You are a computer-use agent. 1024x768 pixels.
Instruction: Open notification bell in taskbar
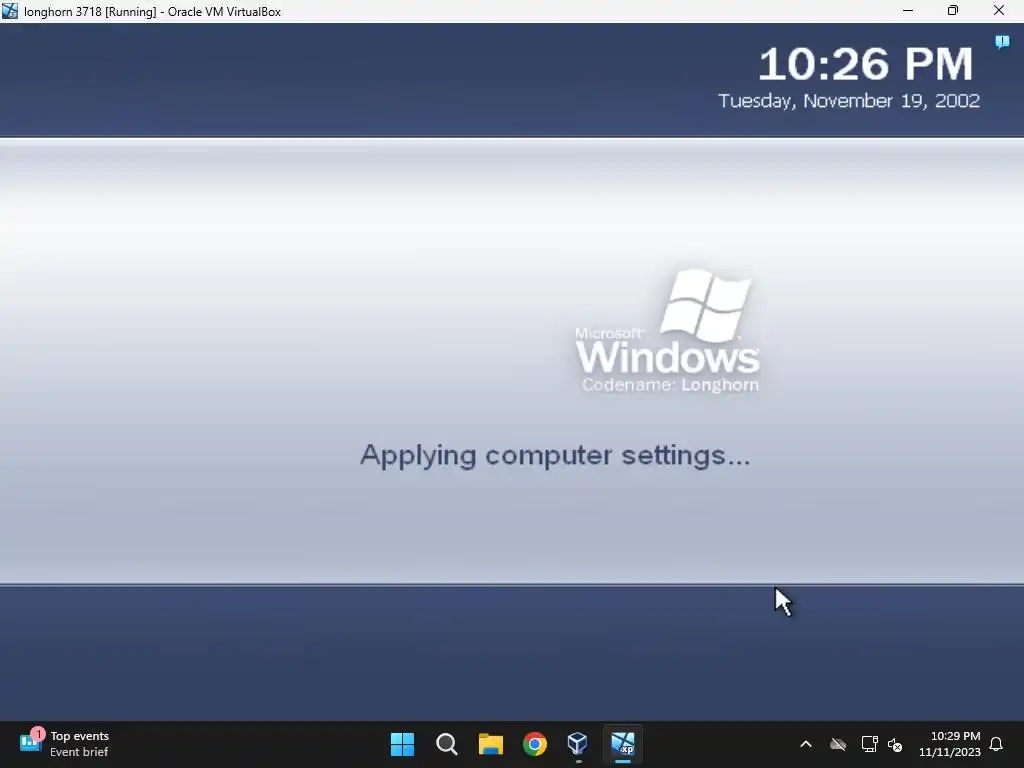point(997,744)
